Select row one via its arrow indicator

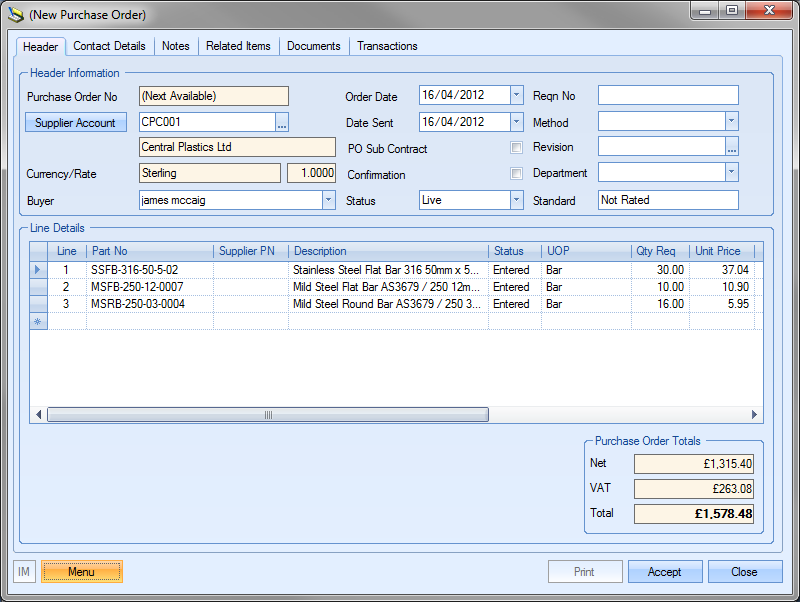tap(38, 270)
